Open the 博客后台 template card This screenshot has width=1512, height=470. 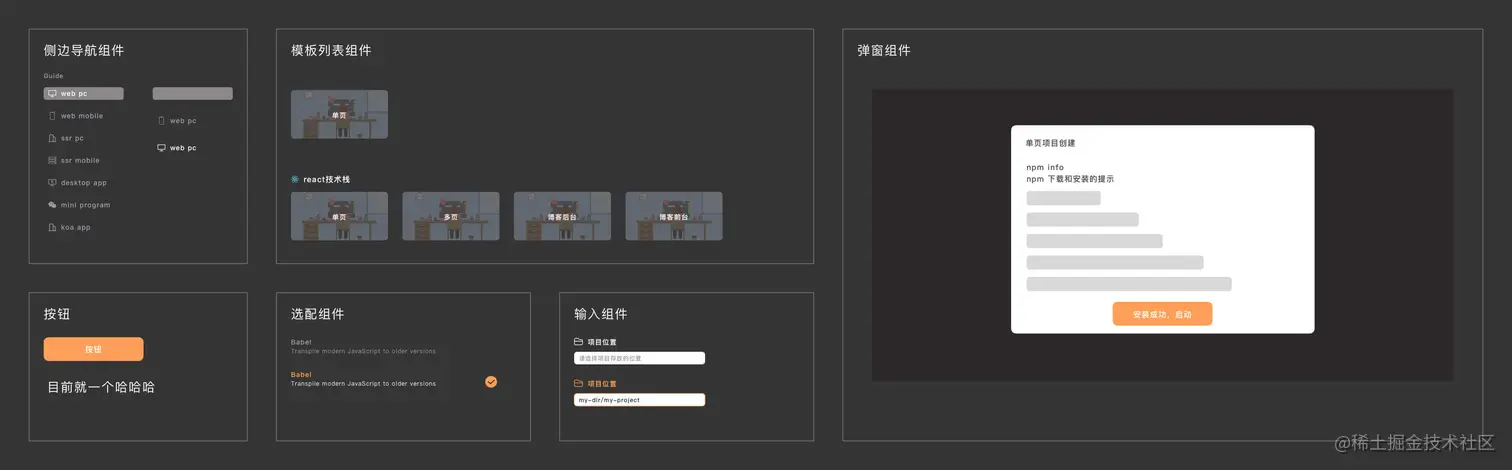[562, 216]
